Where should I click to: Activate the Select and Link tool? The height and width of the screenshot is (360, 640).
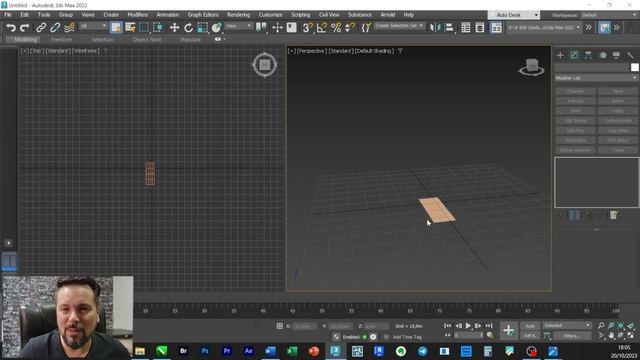click(x=41, y=28)
